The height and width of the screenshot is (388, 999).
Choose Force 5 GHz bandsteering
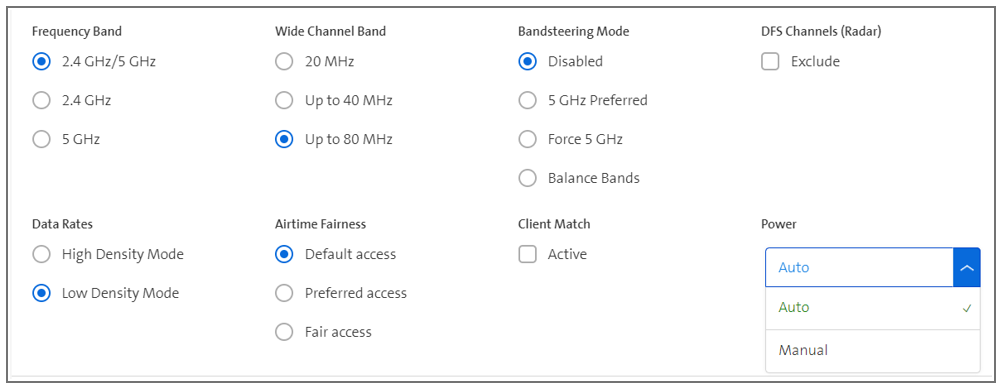coord(528,139)
